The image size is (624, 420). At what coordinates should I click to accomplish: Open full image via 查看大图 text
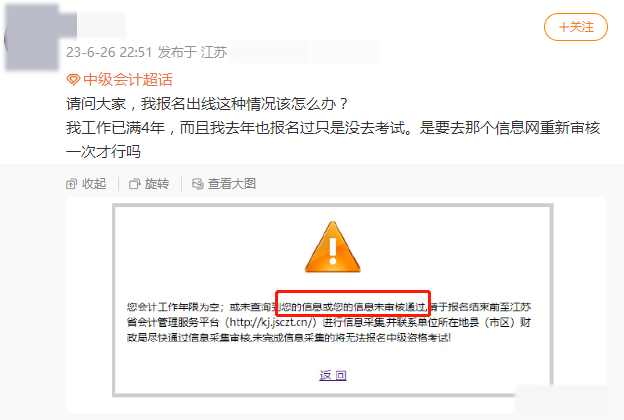coord(232,184)
